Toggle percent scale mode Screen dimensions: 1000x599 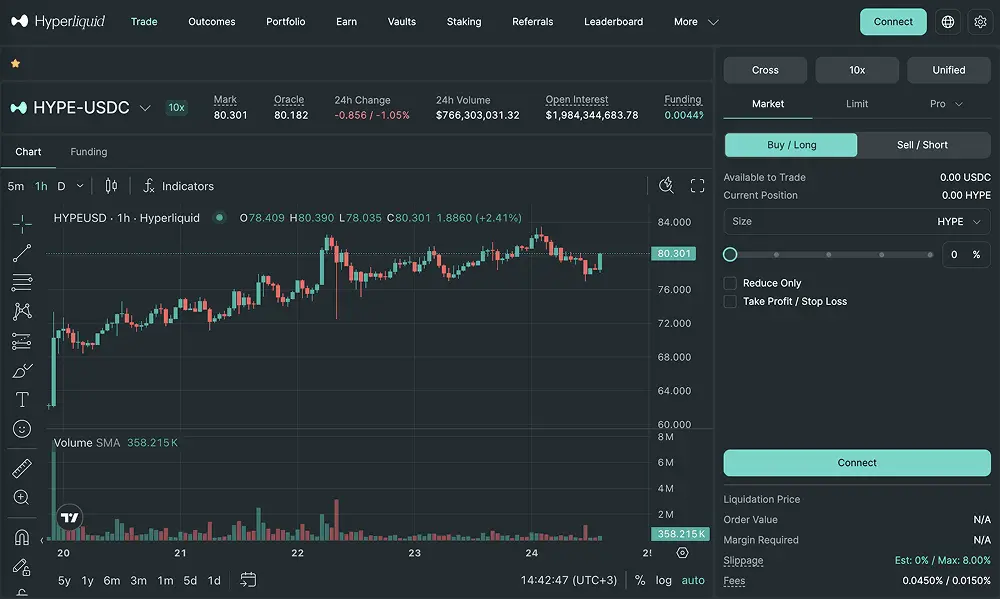point(640,580)
